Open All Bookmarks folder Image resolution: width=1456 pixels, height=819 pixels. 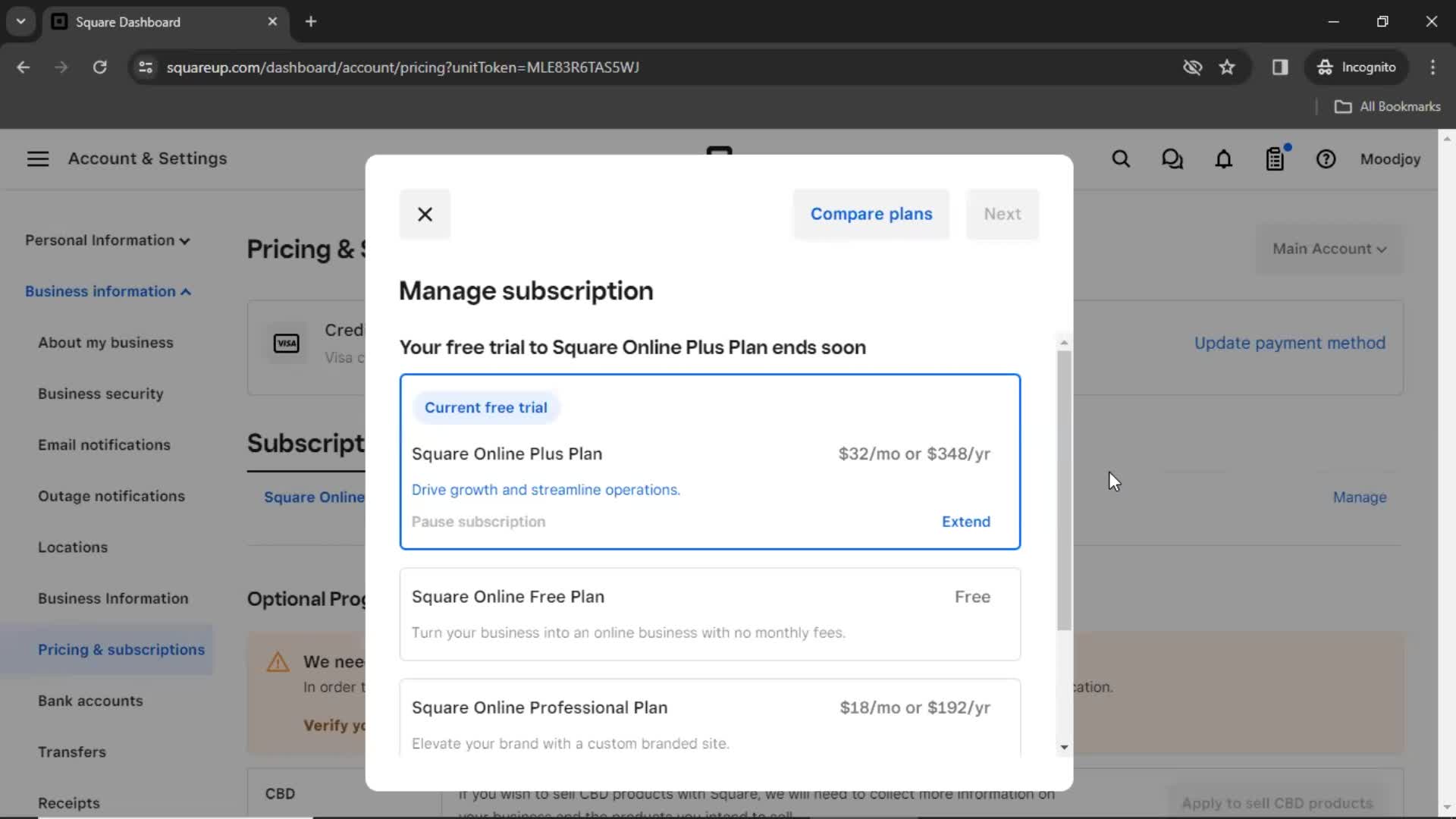point(1387,107)
